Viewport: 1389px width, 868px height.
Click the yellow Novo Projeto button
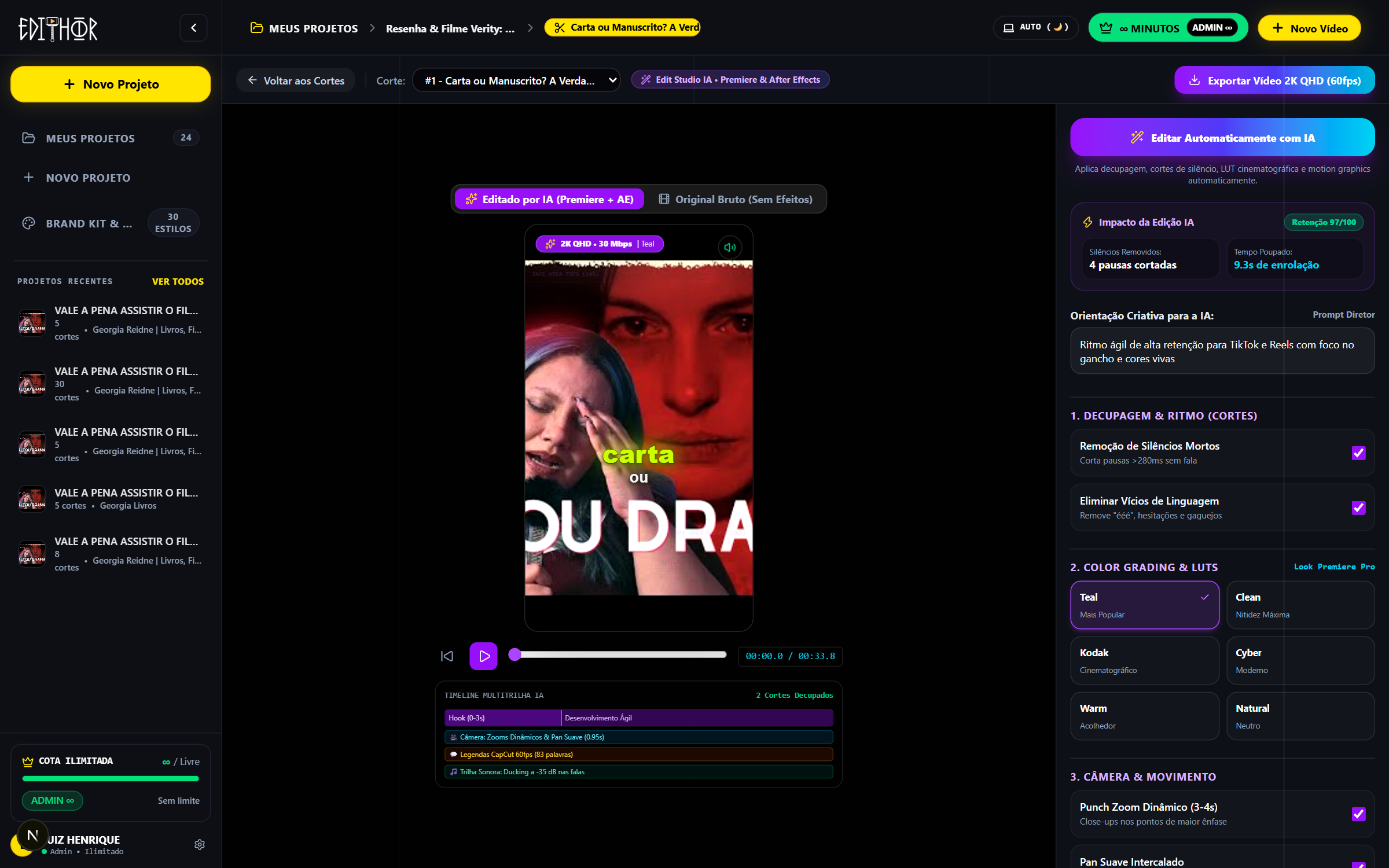click(110, 84)
